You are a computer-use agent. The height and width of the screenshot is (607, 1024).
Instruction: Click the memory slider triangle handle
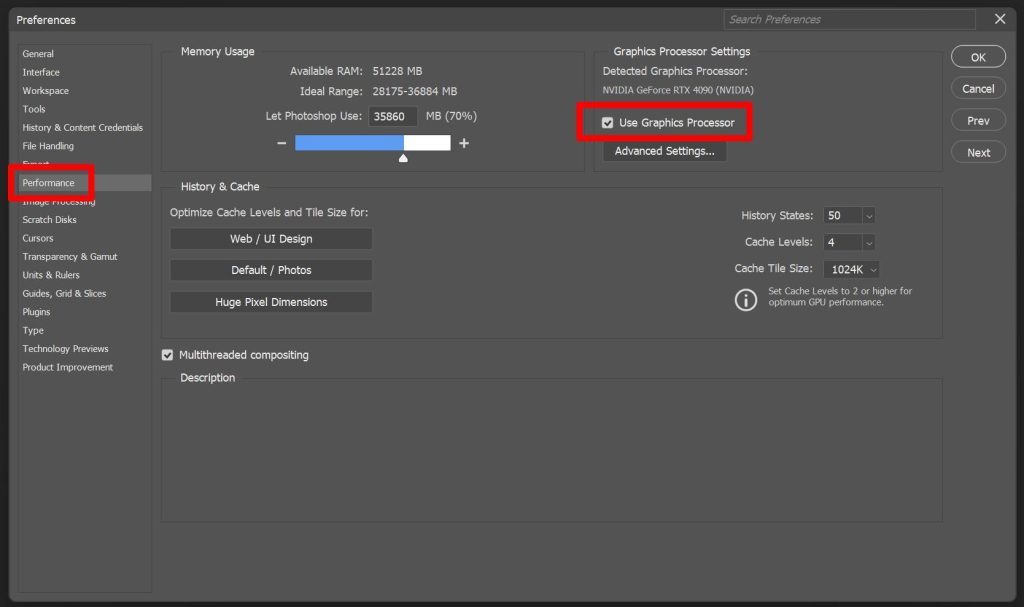[403, 158]
